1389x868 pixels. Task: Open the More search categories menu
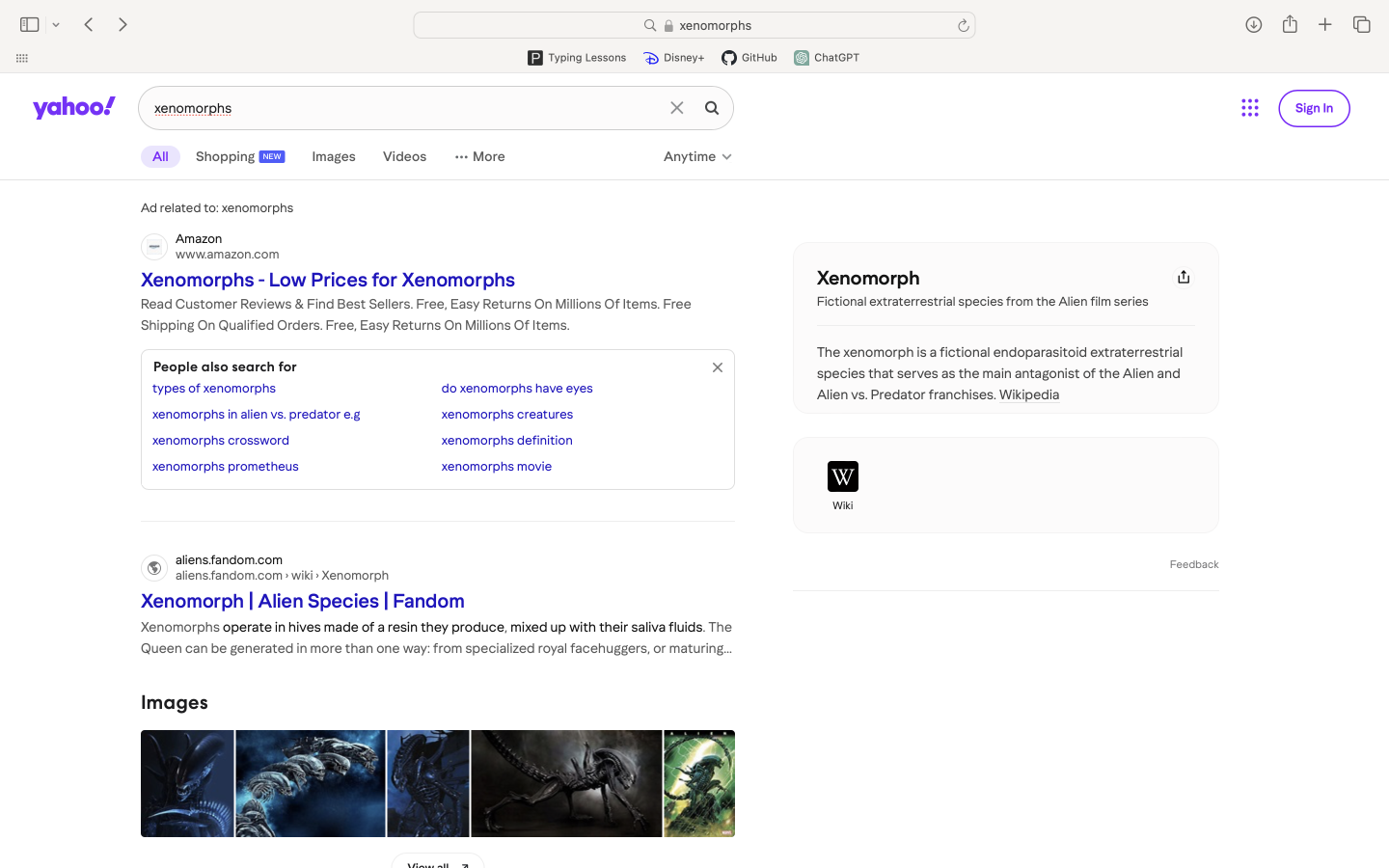[x=479, y=156]
